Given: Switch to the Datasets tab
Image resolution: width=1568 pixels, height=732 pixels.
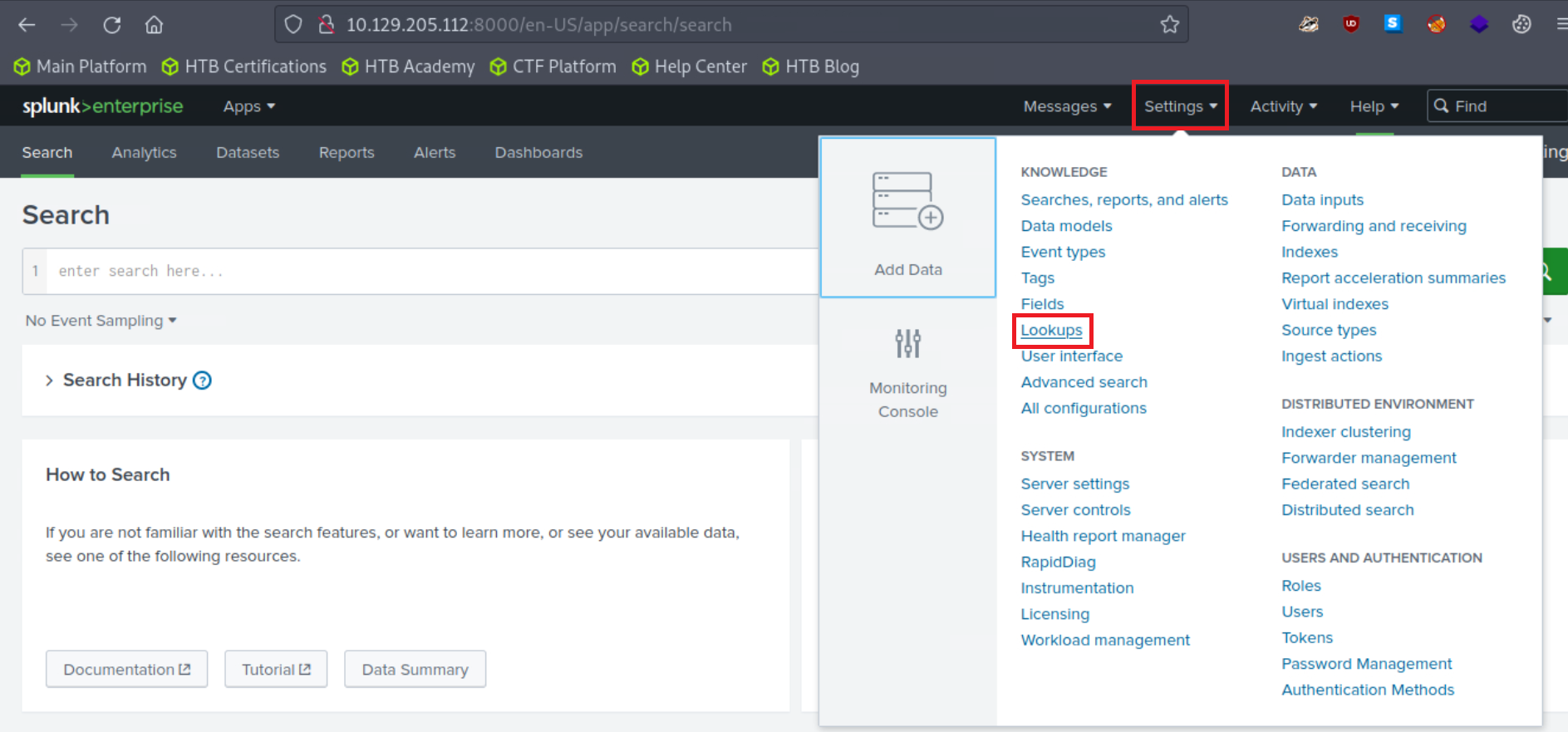Looking at the screenshot, I should tap(248, 153).
